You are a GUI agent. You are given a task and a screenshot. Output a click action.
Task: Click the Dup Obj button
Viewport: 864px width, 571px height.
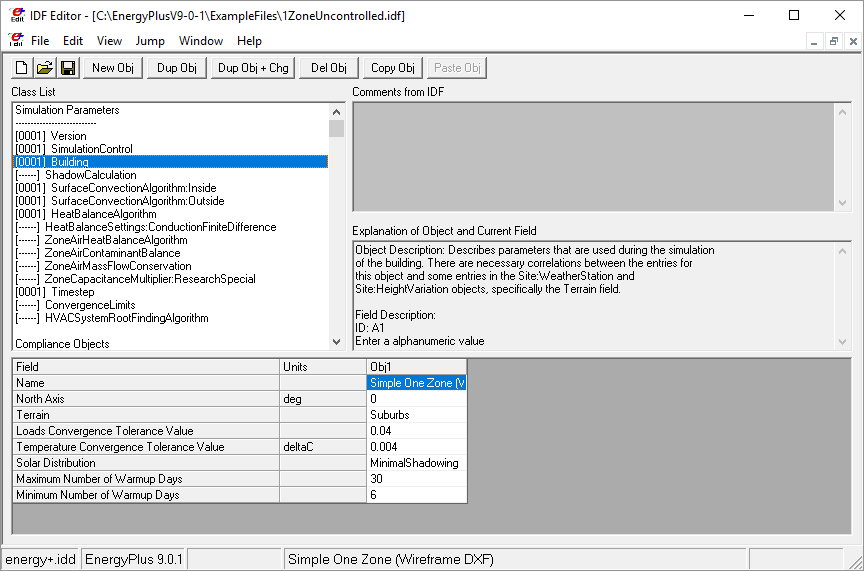[177, 68]
